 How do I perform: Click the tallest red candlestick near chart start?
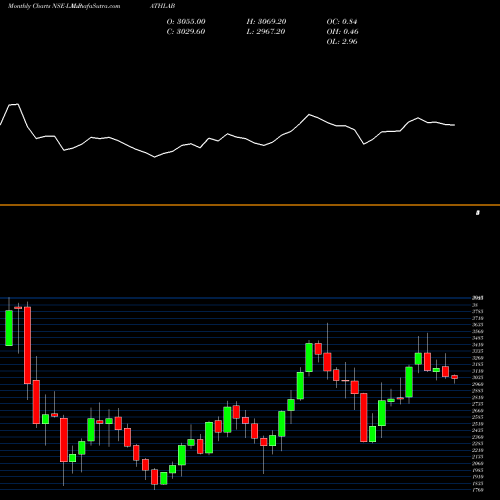point(27,345)
